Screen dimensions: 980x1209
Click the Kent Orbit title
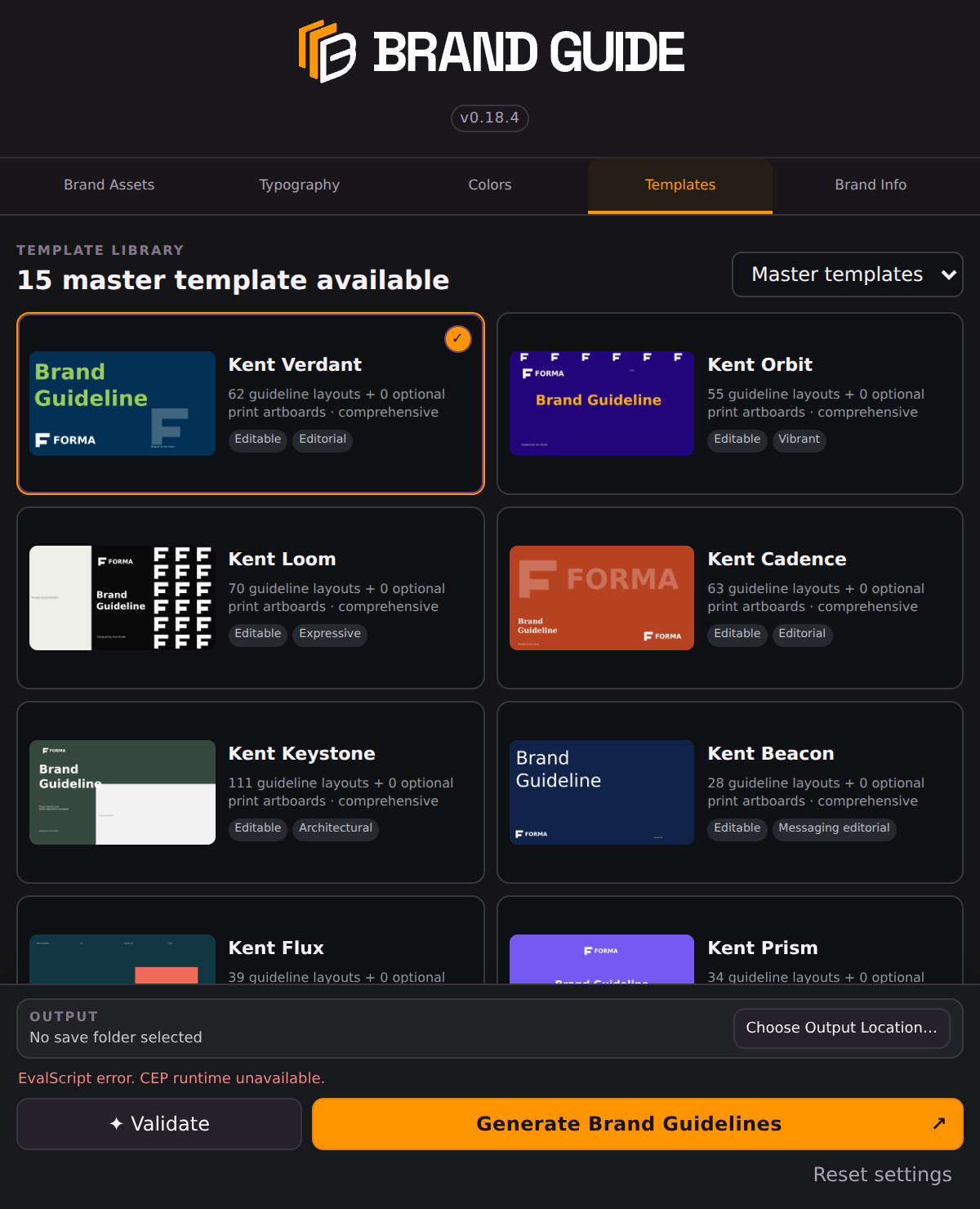point(760,365)
